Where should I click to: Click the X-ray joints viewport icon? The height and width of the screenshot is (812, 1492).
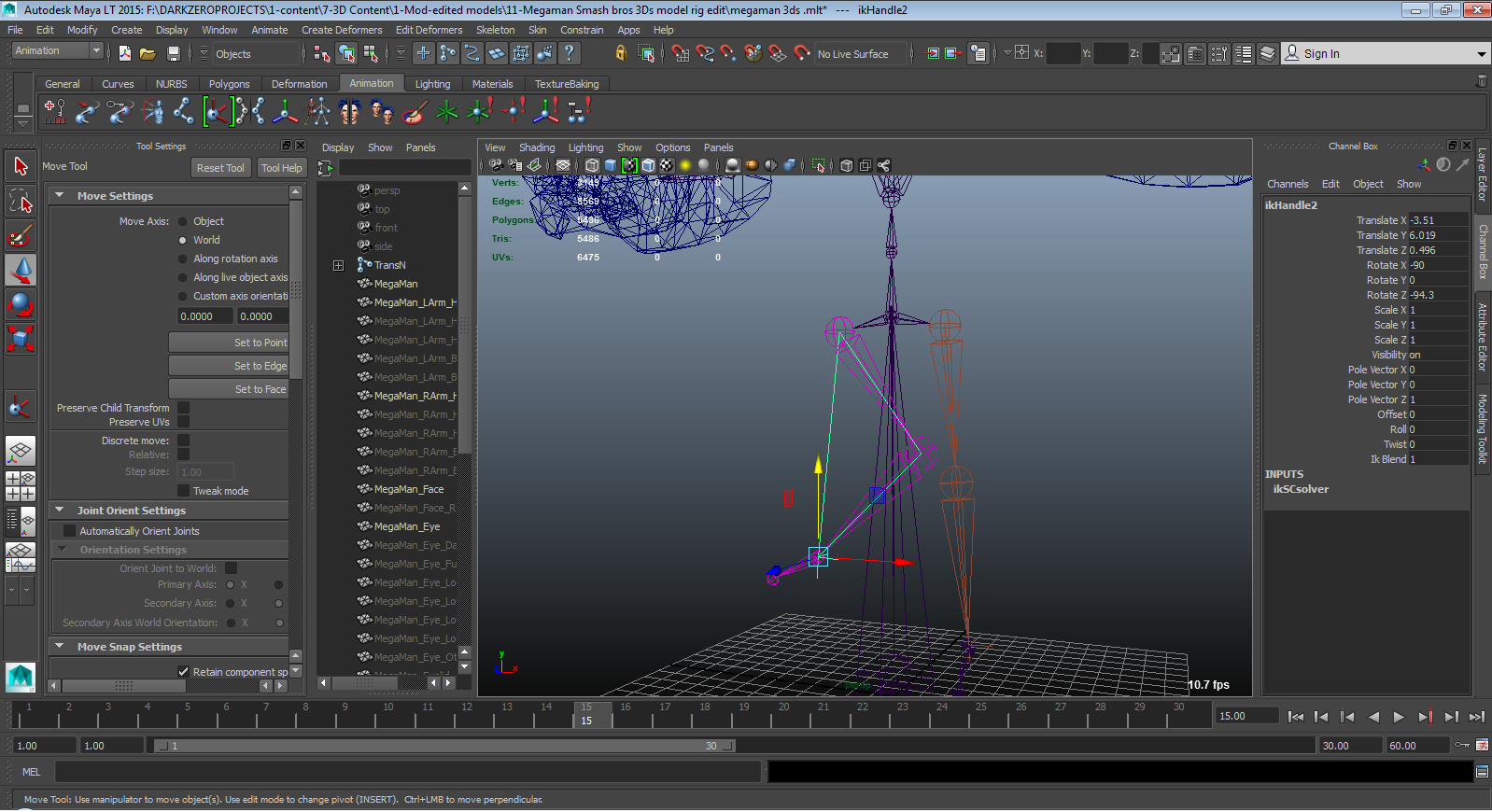pyautogui.click(x=883, y=165)
